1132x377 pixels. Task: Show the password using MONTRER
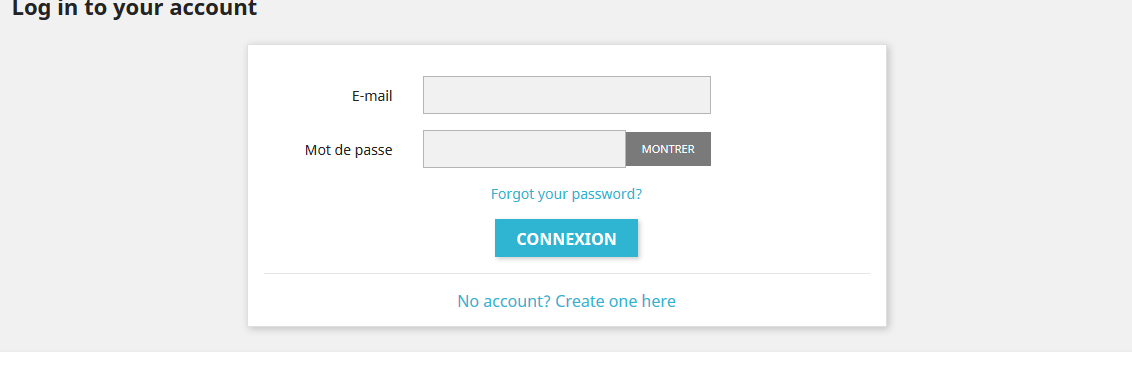668,149
